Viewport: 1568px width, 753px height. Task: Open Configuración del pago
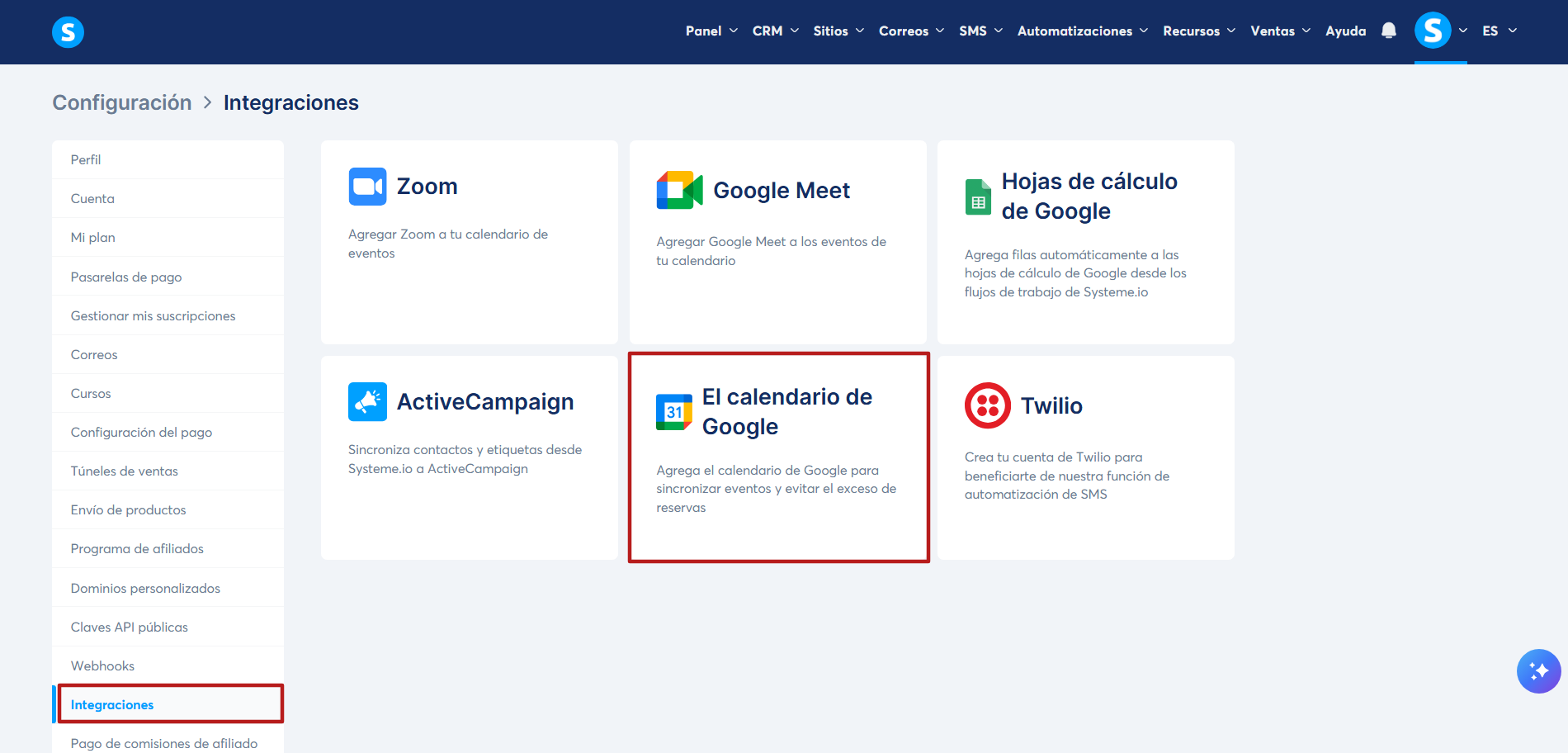tap(168, 432)
